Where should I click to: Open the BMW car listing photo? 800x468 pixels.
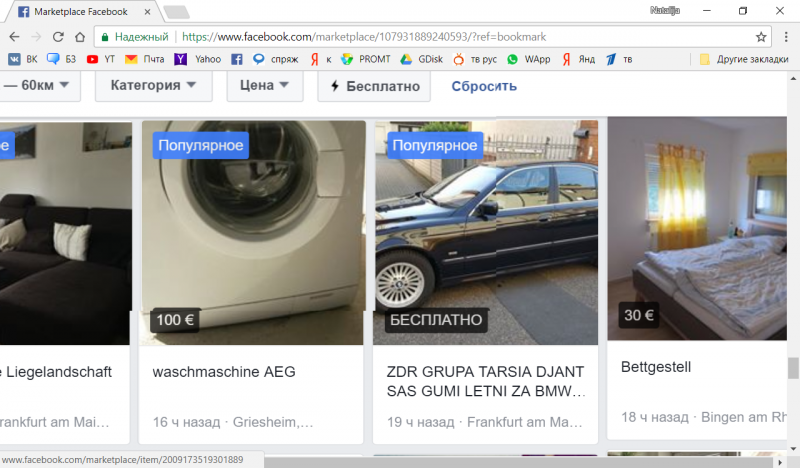pos(486,232)
